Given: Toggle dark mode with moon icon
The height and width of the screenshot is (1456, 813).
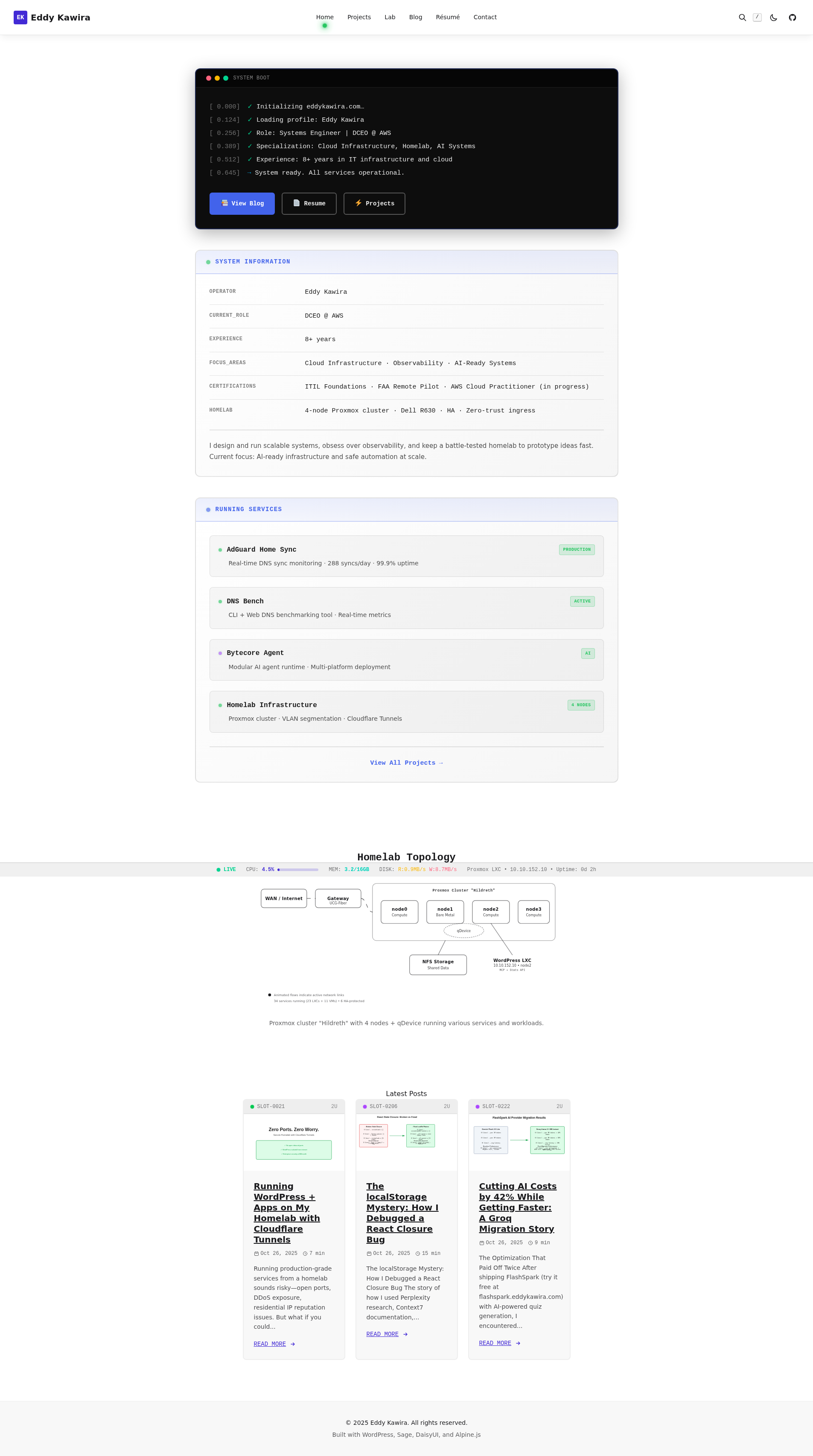Looking at the screenshot, I should click(773, 18).
